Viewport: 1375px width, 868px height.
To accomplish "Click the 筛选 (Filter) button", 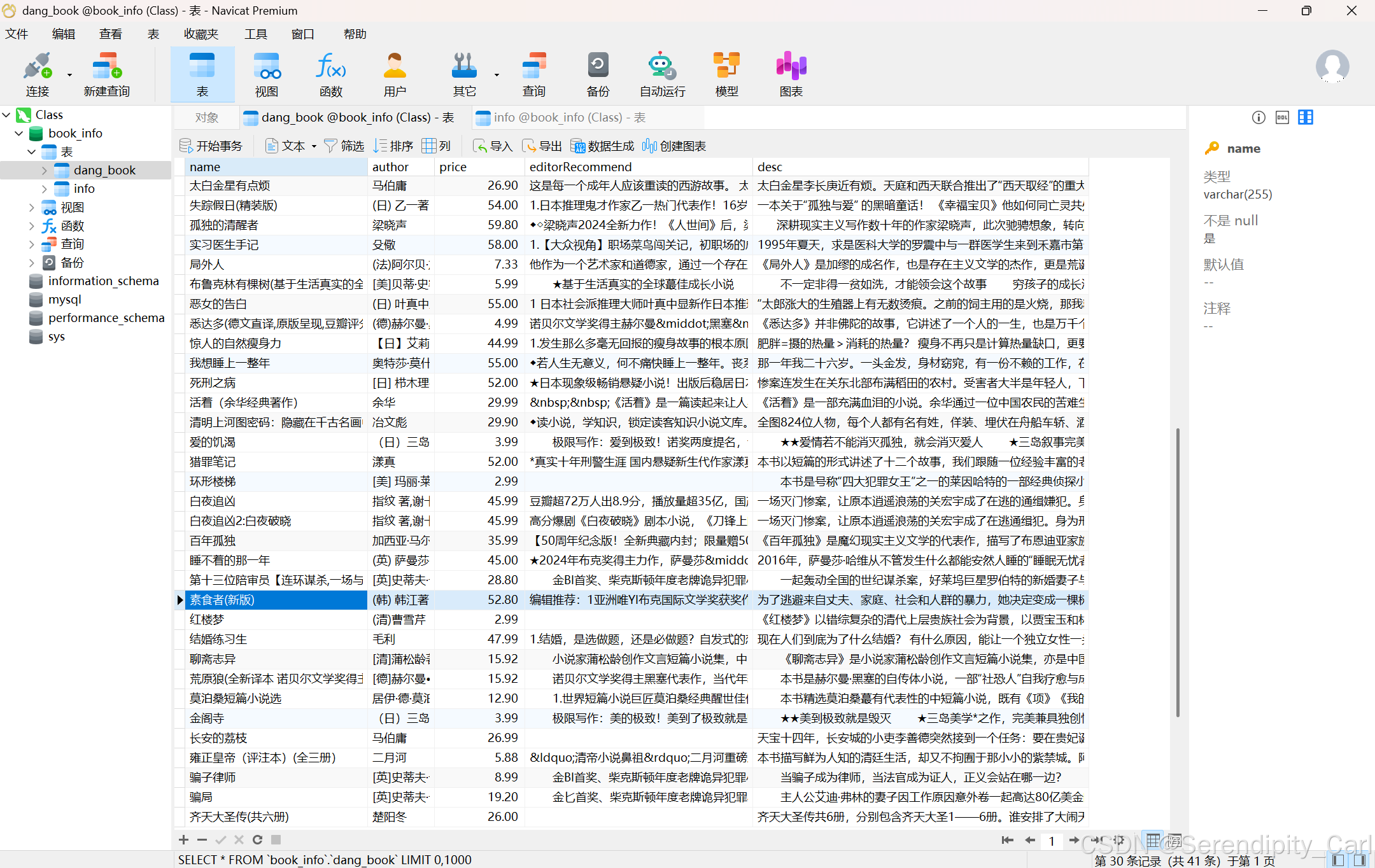I will (x=344, y=146).
